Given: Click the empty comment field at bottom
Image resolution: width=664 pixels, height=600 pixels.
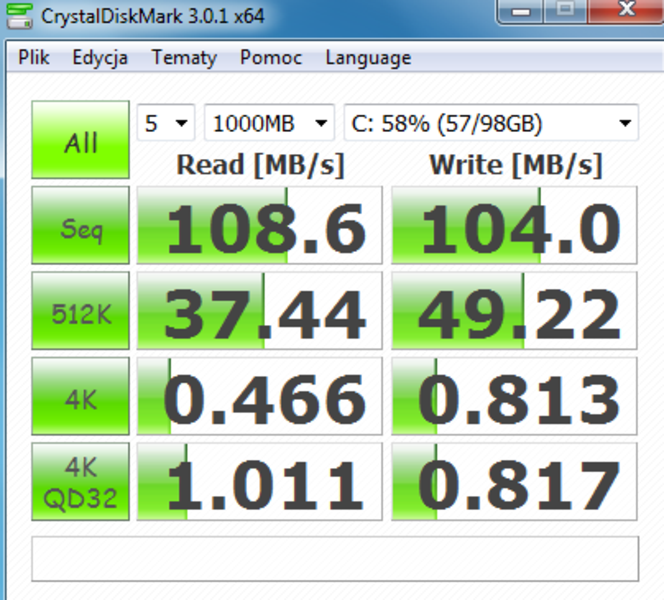Looking at the screenshot, I should pyautogui.click(x=335, y=559).
